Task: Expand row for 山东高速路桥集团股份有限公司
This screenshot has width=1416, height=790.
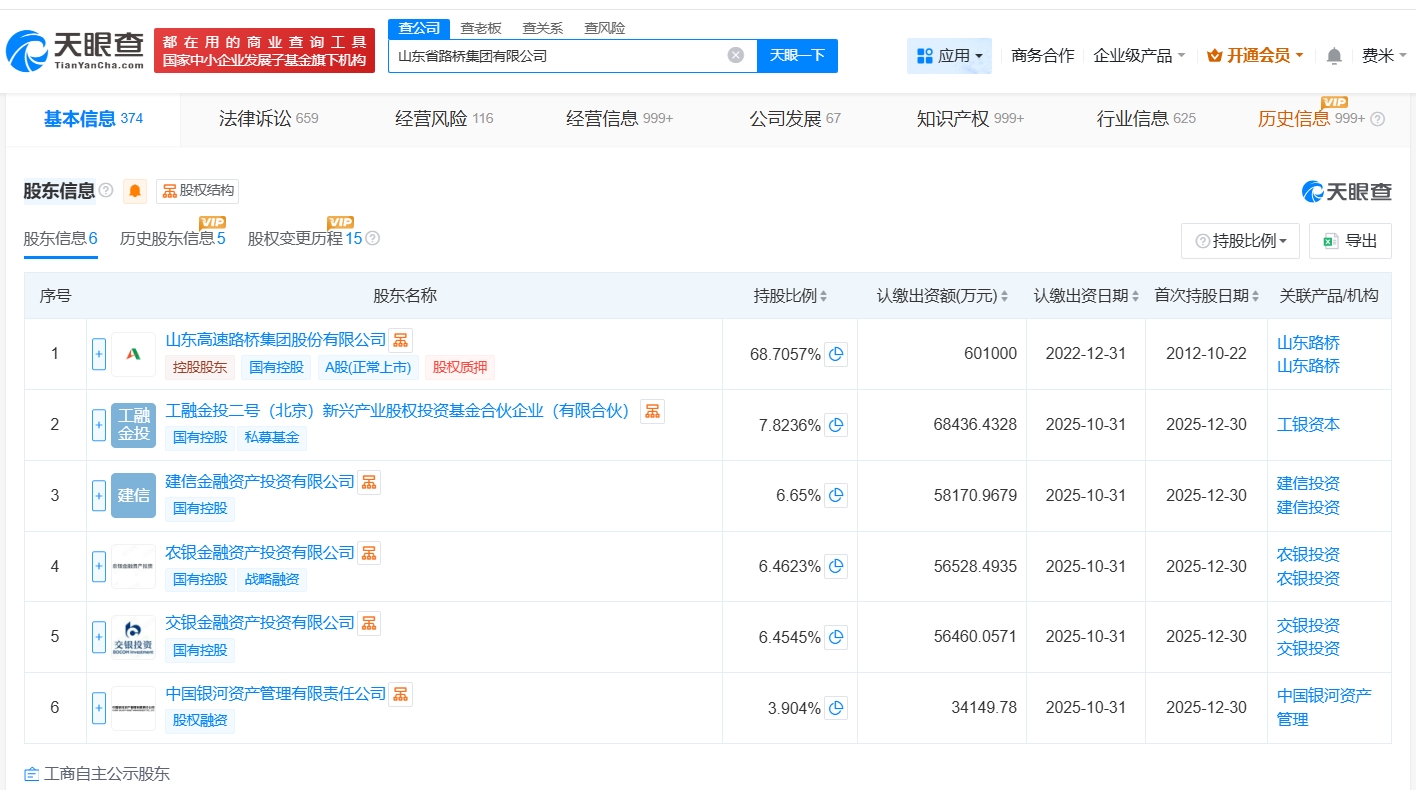Action: click(x=99, y=354)
